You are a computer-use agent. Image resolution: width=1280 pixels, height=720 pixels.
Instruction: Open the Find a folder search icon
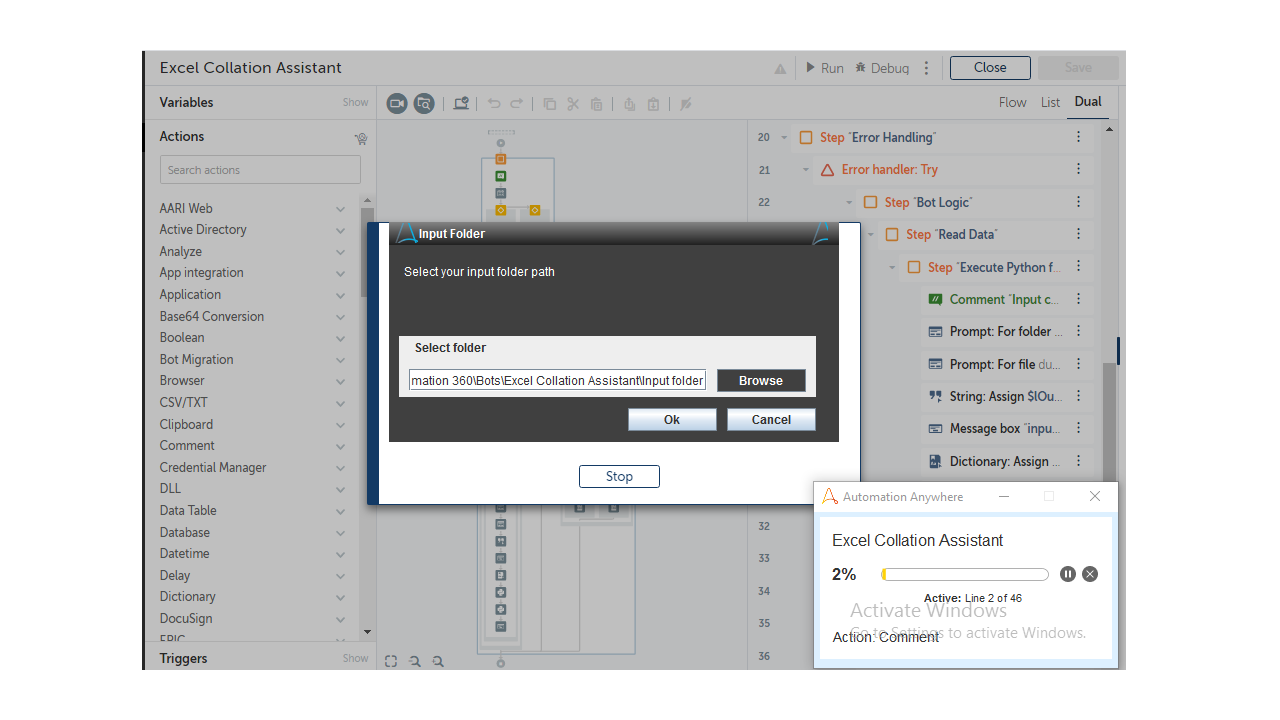tap(424, 103)
